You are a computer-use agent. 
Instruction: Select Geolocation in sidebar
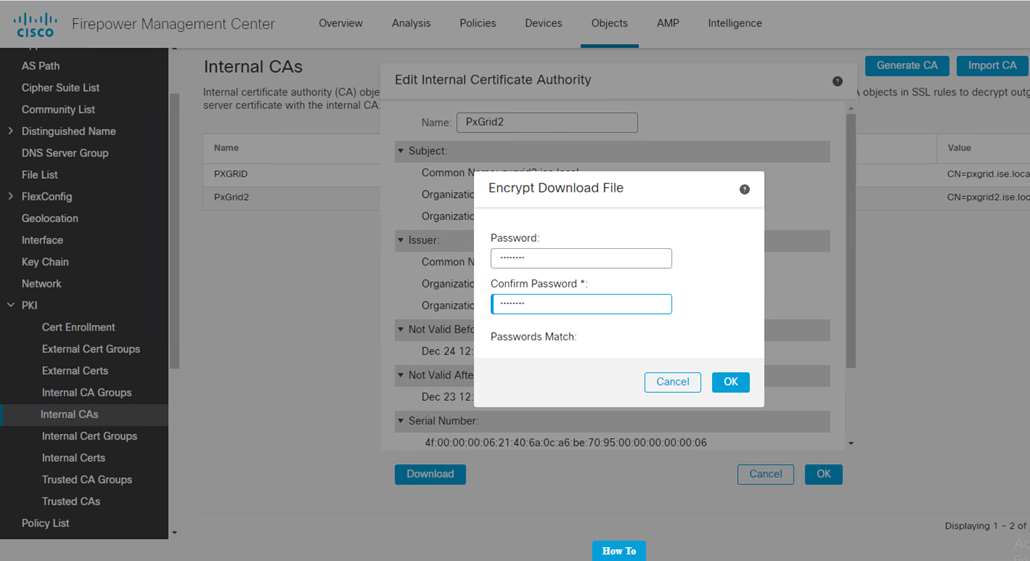pyautogui.click(x=50, y=218)
